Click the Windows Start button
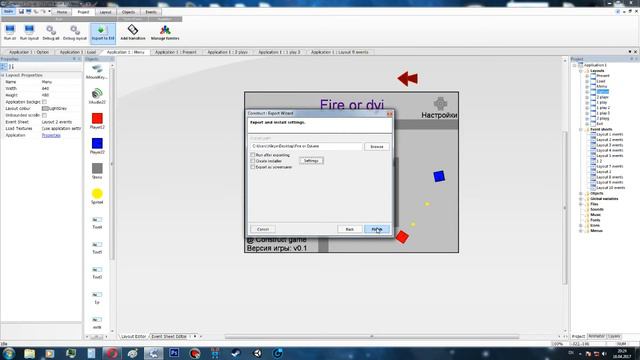640x360 pixels. 8,353
